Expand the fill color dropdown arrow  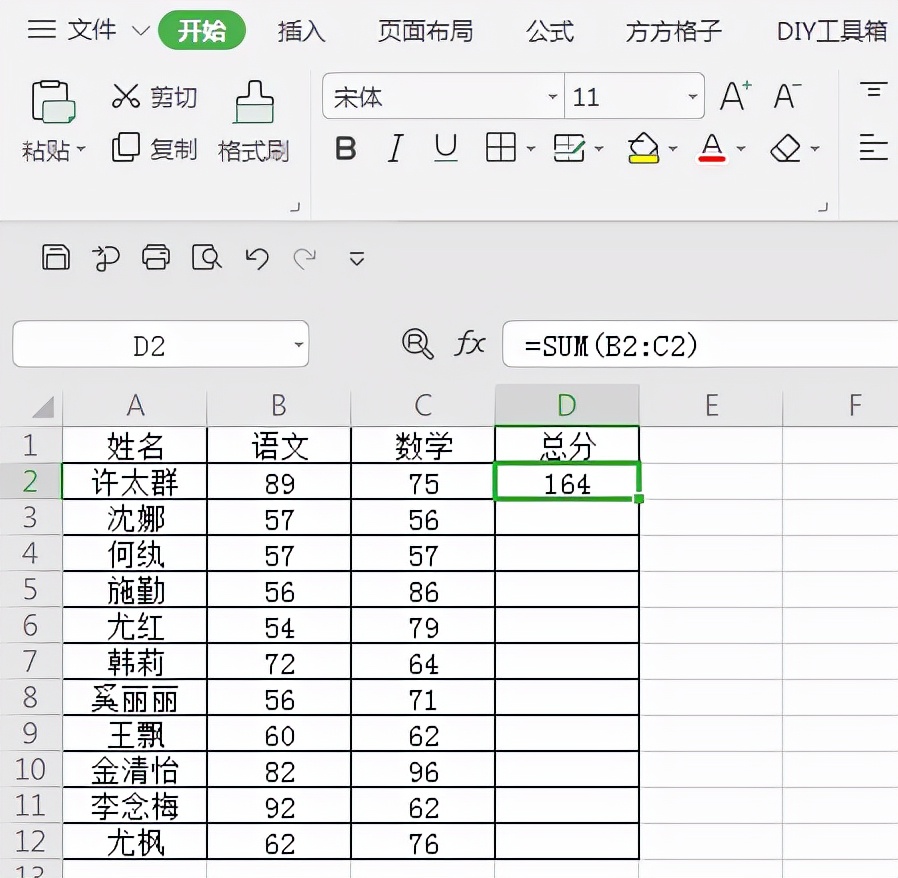click(x=673, y=149)
